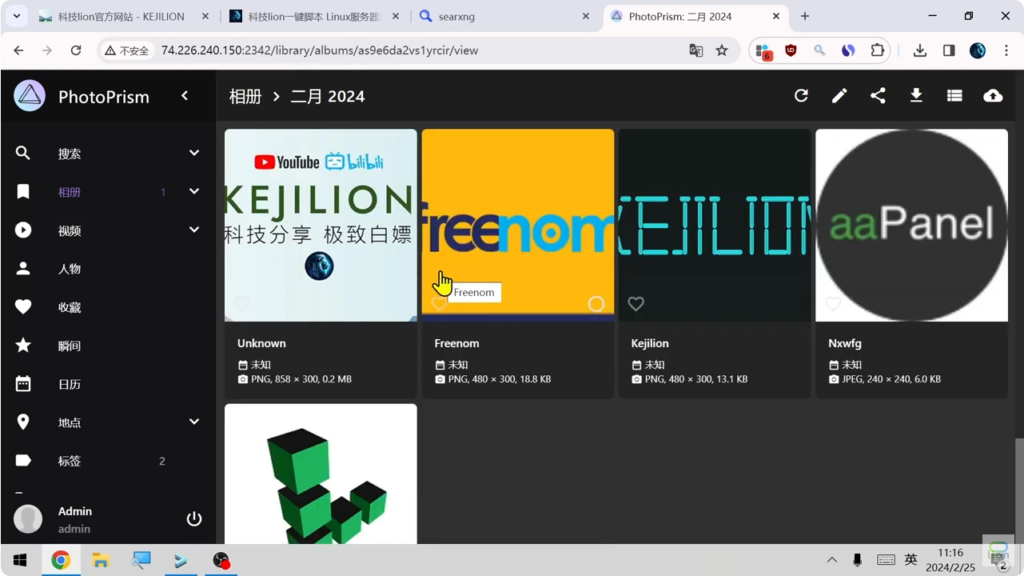
Task: Log out using the power icon
Action: (x=194, y=519)
